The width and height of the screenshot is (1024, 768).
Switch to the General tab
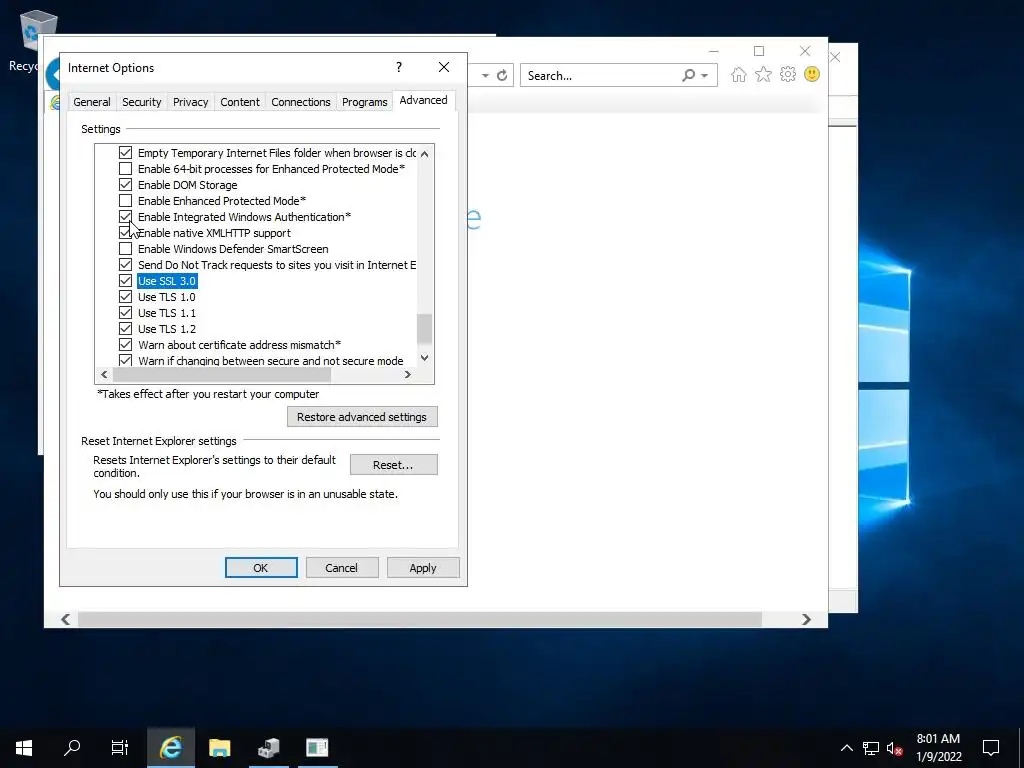tap(91, 102)
